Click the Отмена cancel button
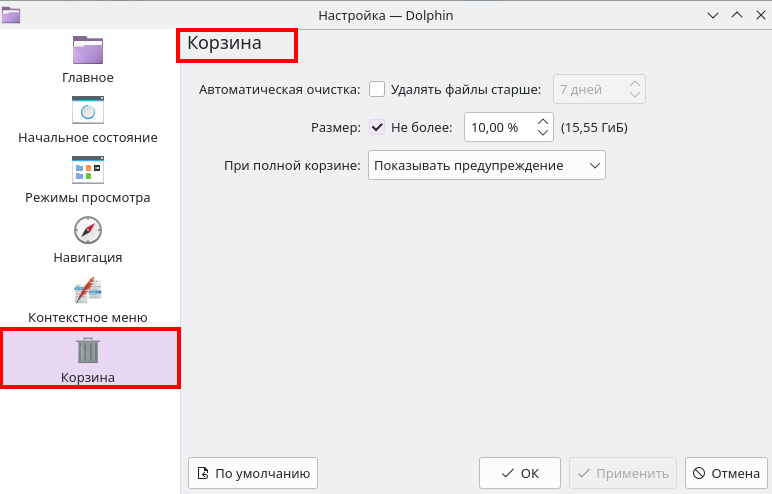 pos(726,473)
